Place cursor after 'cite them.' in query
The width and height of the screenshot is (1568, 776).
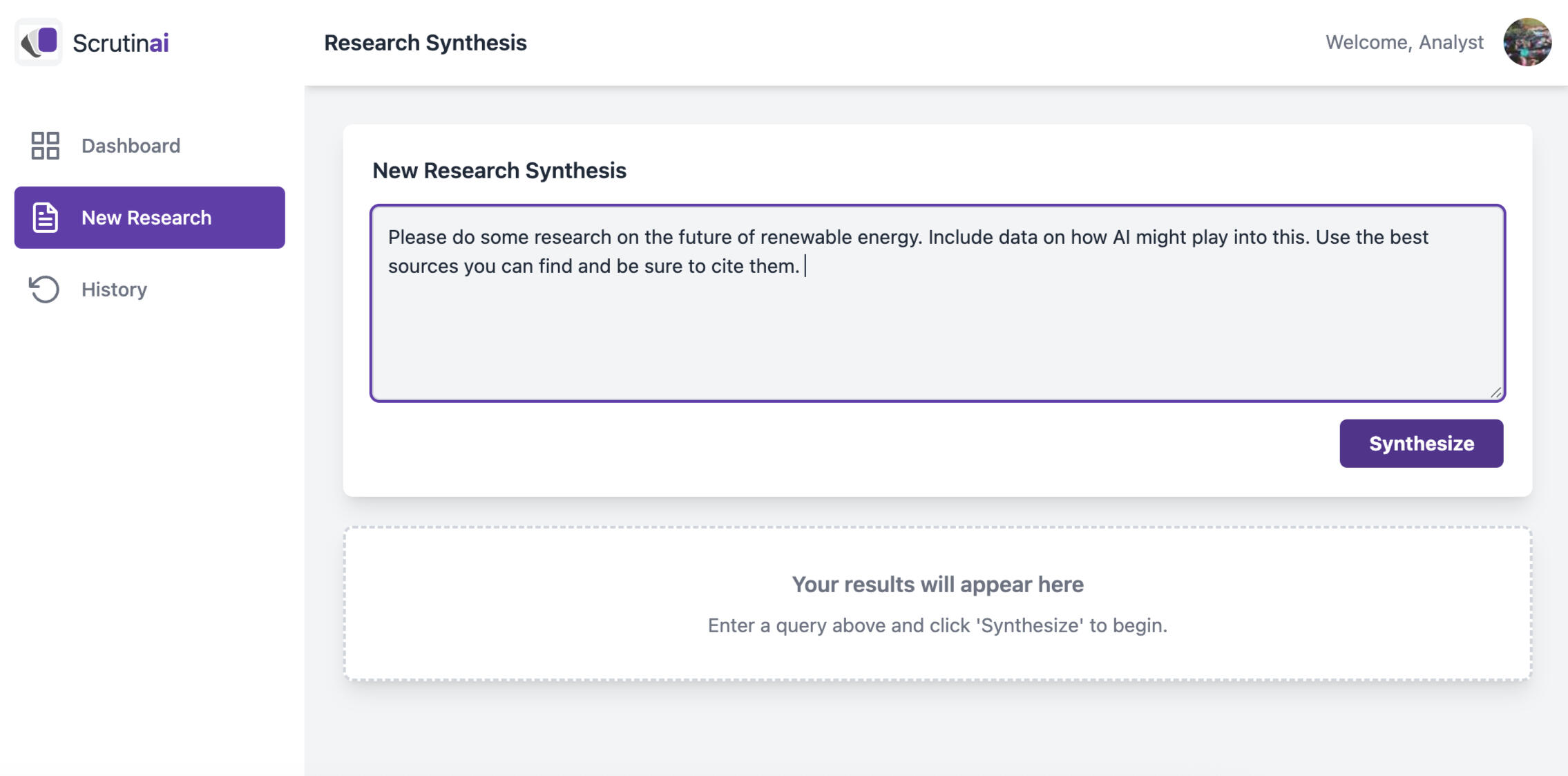coord(803,266)
